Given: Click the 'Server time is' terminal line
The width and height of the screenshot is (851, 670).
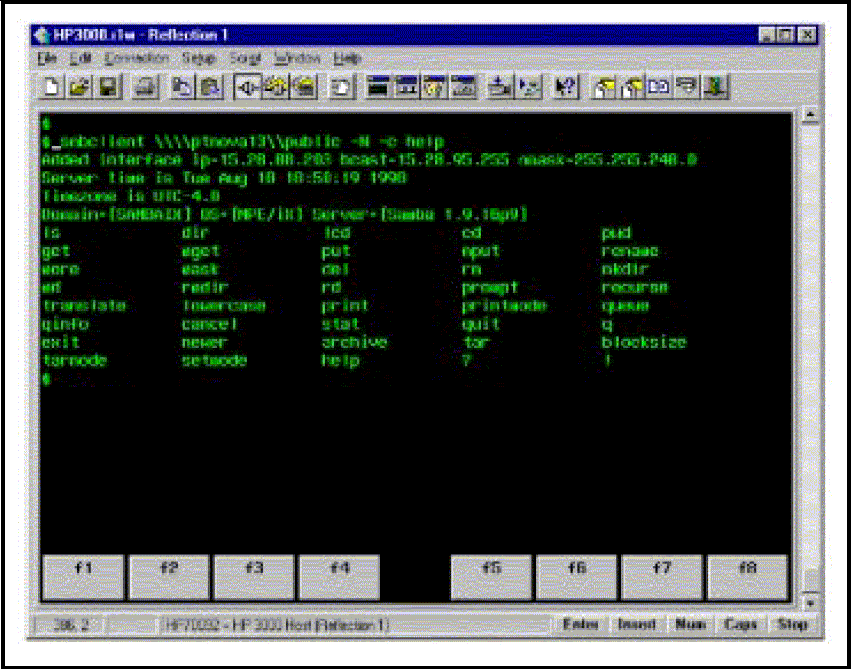Looking at the screenshot, I should point(224,178).
